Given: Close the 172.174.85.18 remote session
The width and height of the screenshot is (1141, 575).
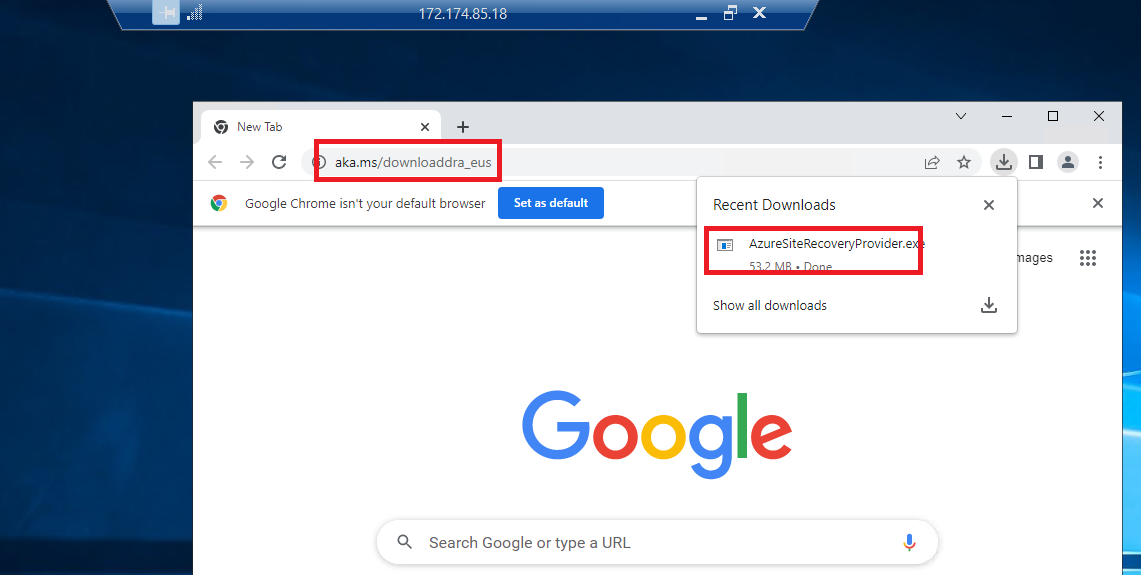Looking at the screenshot, I should pos(759,12).
